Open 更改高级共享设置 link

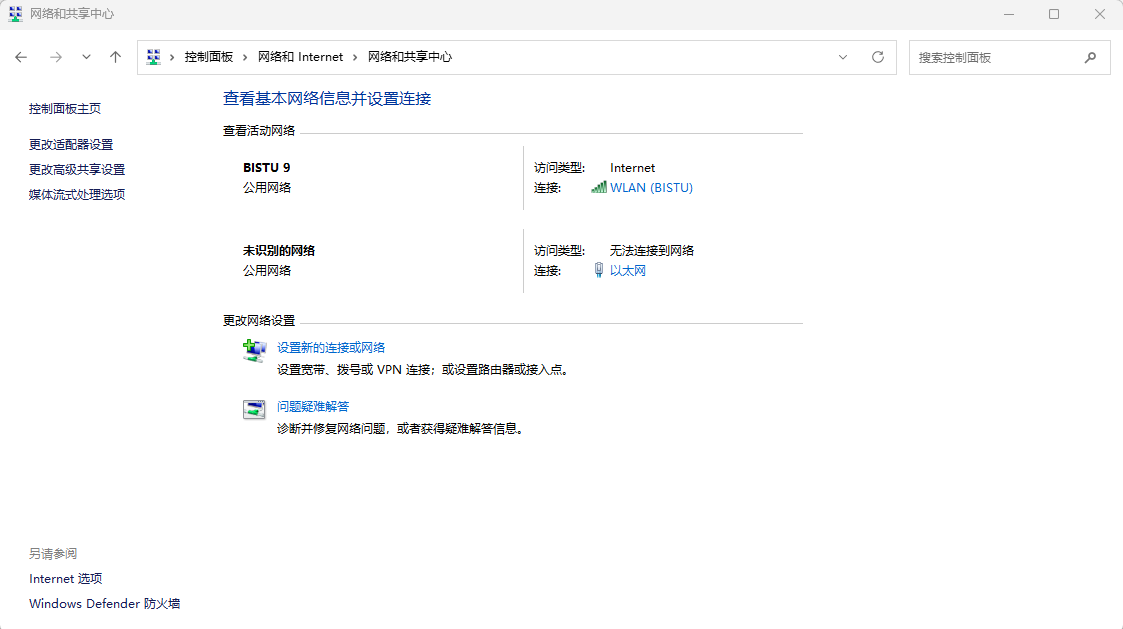point(77,169)
